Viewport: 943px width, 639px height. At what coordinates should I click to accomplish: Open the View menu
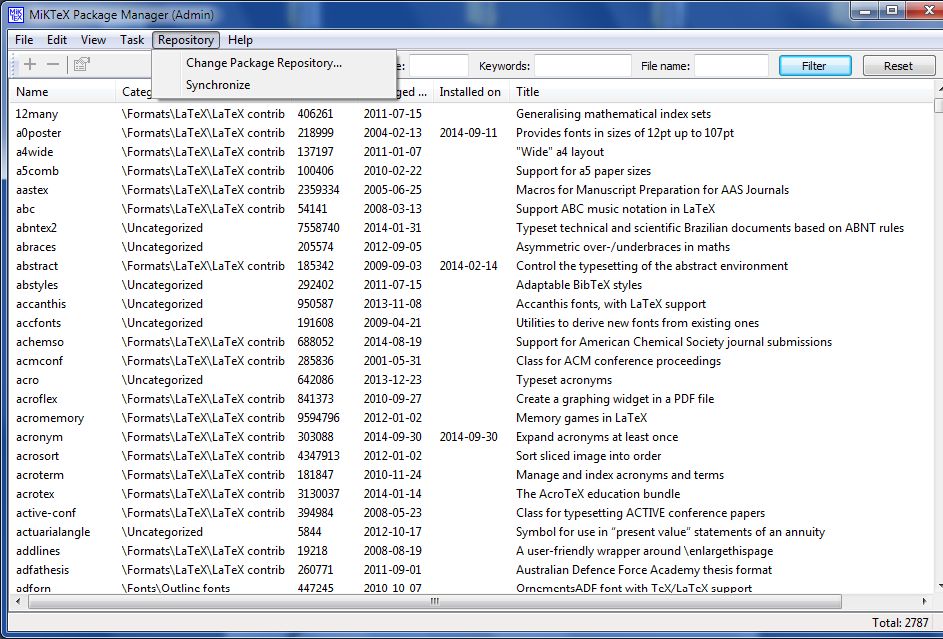(93, 40)
